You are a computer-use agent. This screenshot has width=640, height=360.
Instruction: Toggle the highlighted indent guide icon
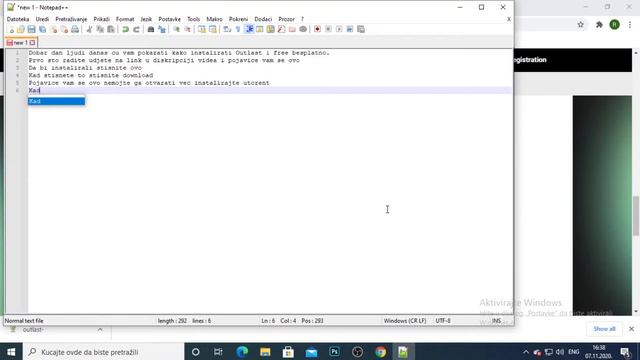coord(249,29)
